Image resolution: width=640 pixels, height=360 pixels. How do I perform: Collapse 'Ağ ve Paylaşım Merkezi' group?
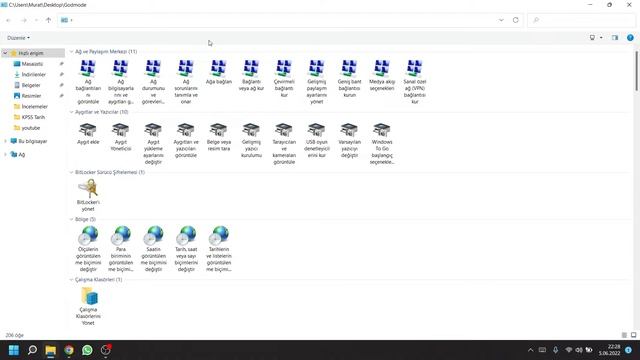[71, 52]
